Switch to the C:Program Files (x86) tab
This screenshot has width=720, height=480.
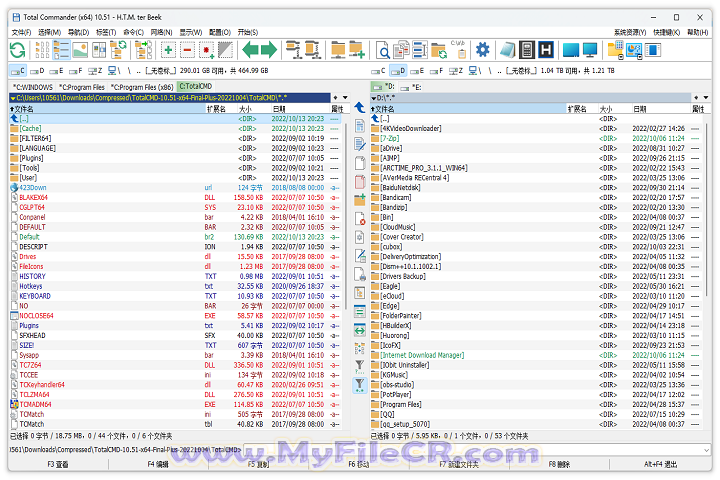coord(142,87)
